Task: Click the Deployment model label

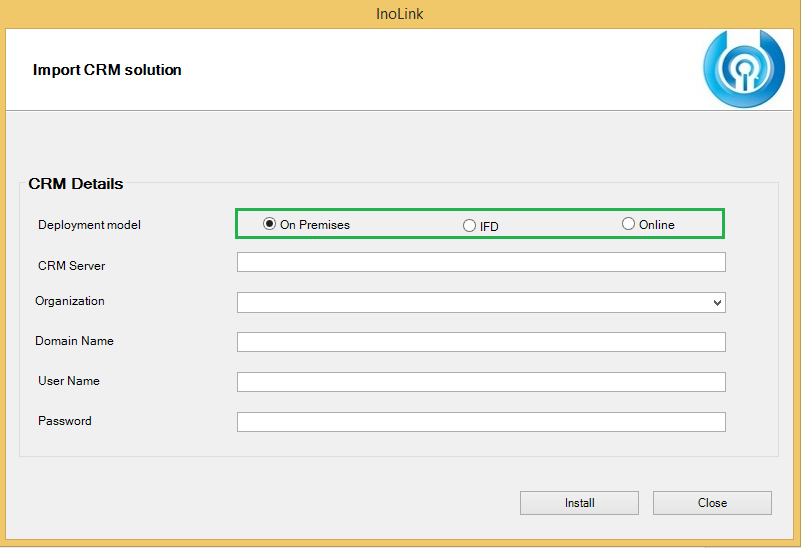Action: point(89,225)
